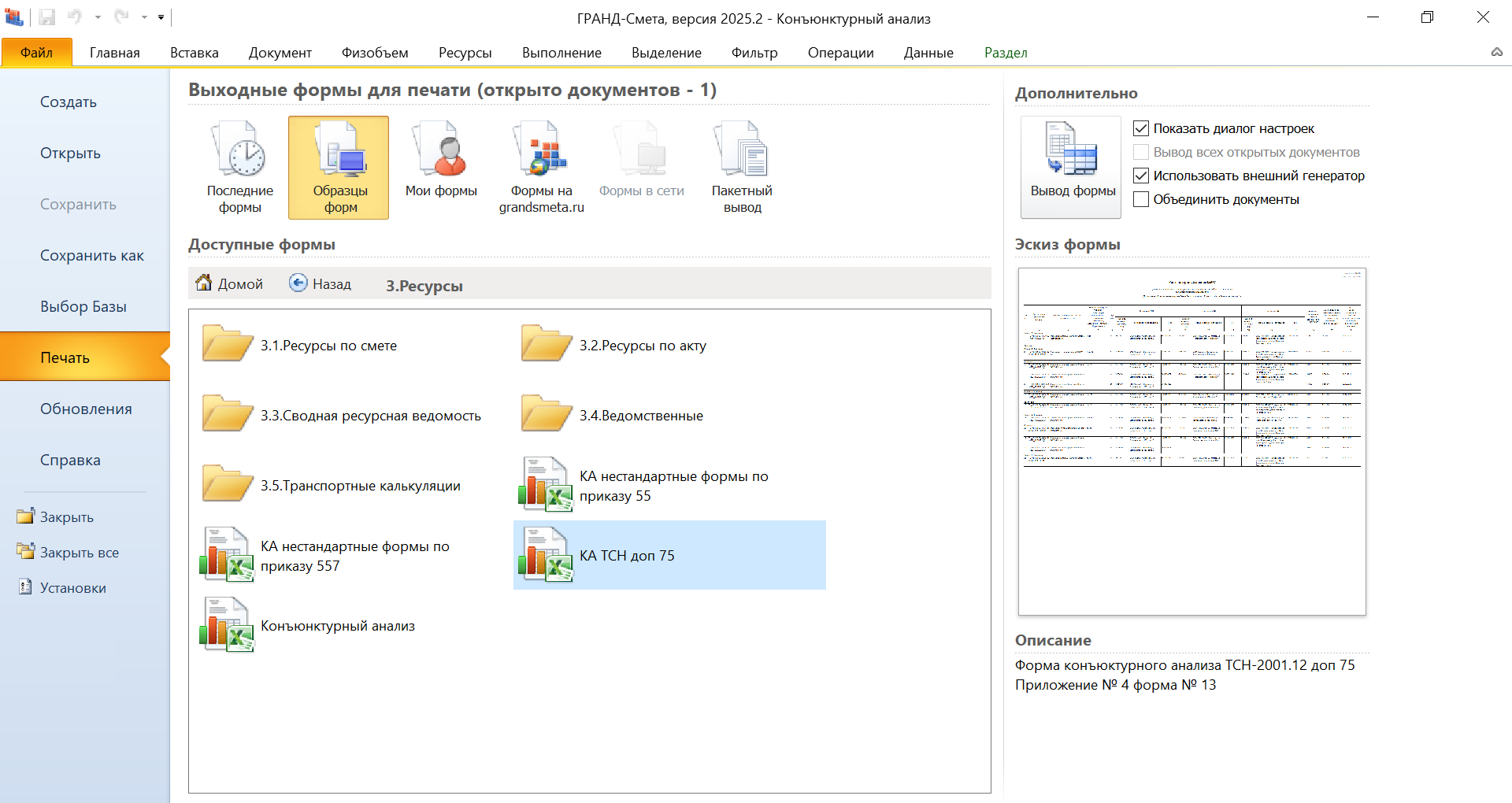Click the undo icon in quick access toolbar

pyautogui.click(x=75, y=17)
